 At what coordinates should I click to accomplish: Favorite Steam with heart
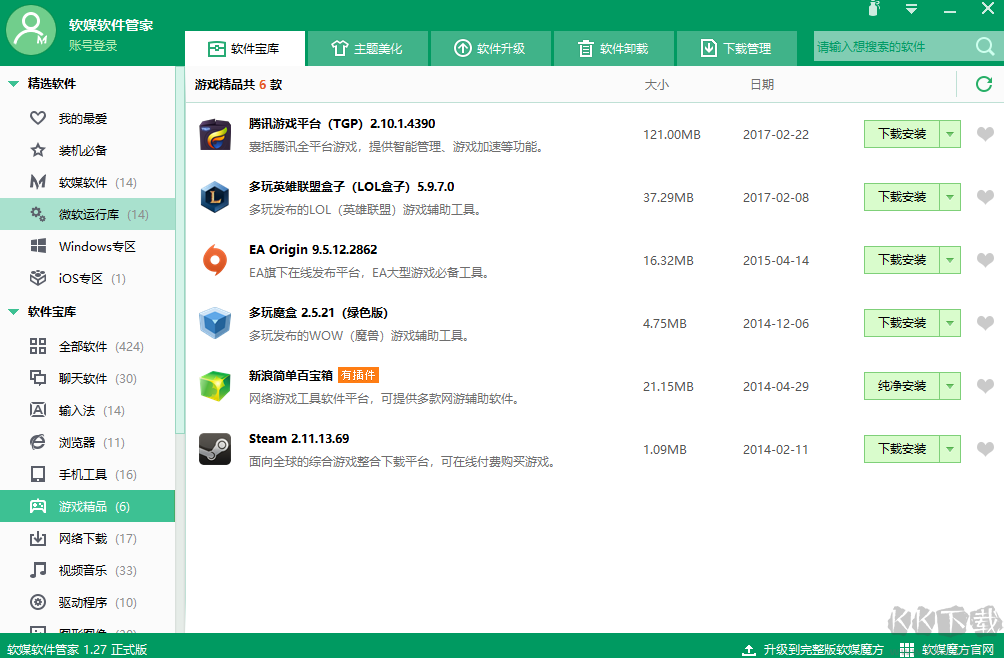[985, 449]
